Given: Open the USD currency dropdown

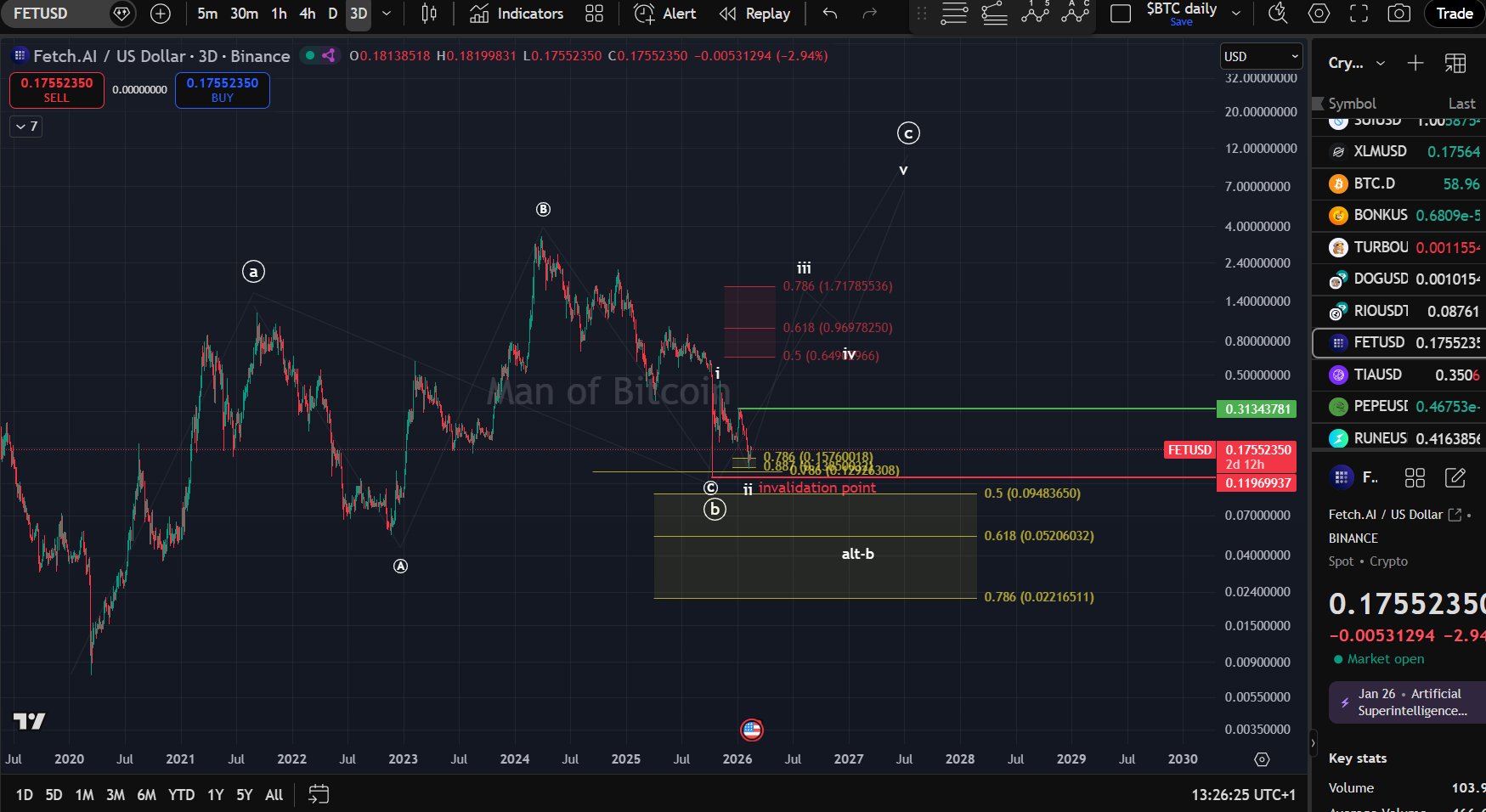Looking at the screenshot, I should [1261, 56].
